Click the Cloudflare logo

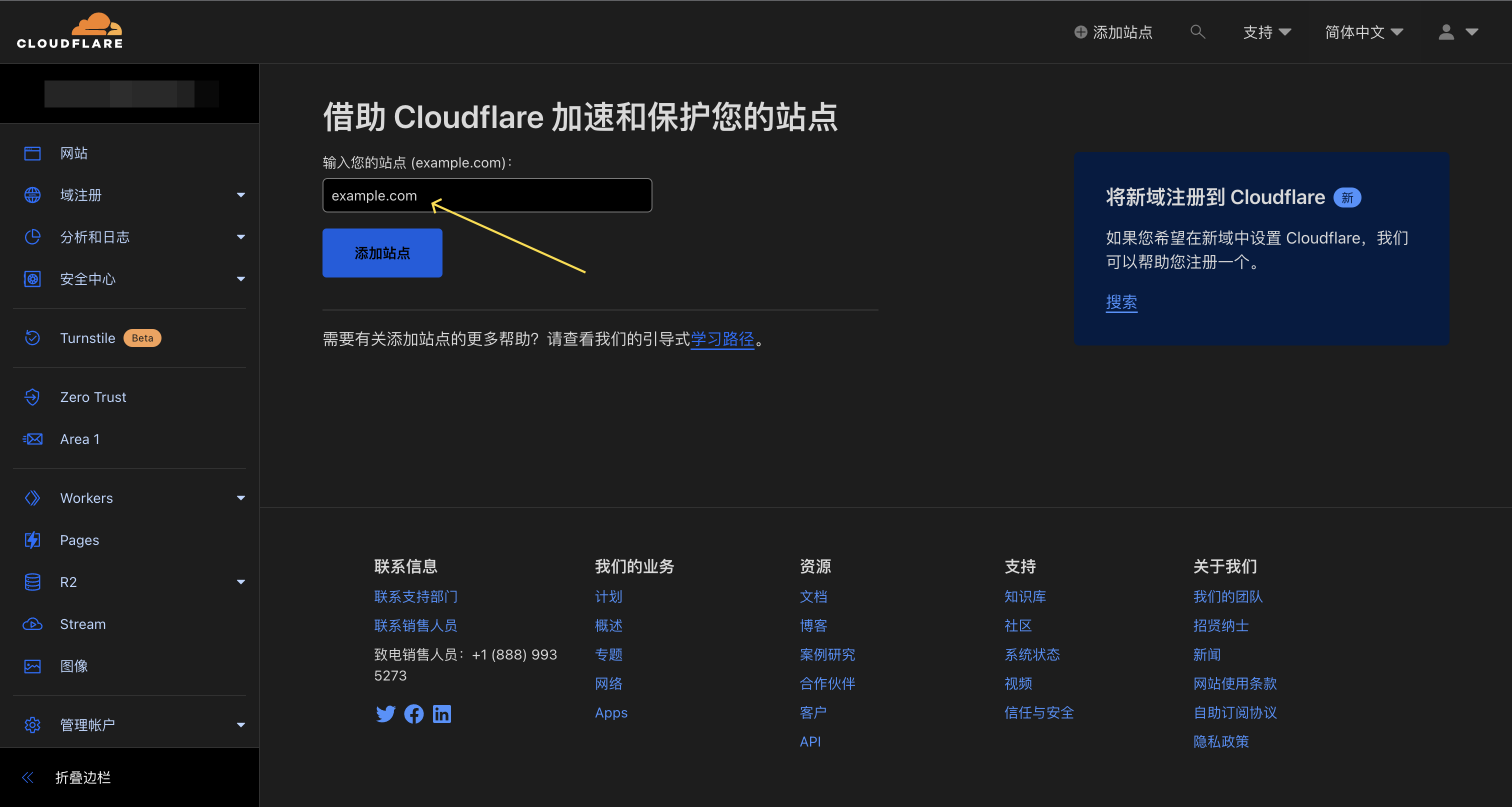(70, 31)
